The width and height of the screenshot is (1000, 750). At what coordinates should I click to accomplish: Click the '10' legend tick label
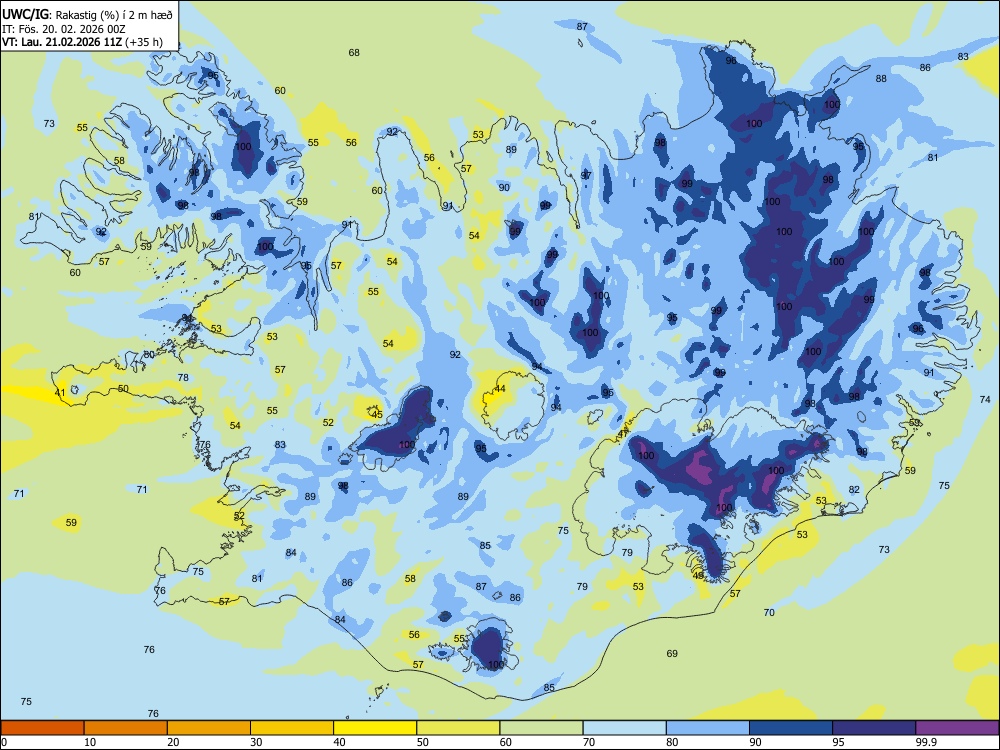90,742
